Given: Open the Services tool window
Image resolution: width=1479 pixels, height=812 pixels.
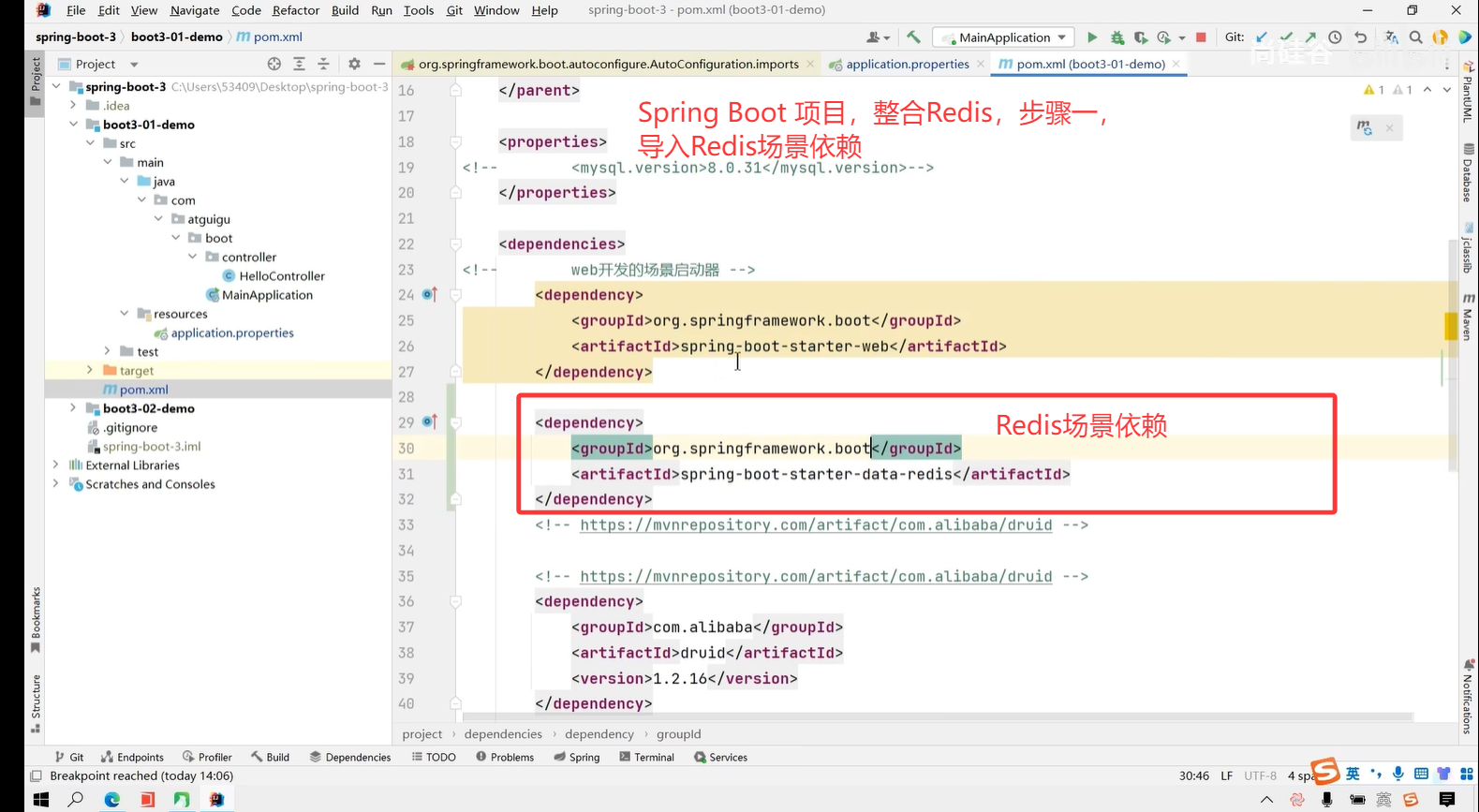Looking at the screenshot, I should pos(720,757).
